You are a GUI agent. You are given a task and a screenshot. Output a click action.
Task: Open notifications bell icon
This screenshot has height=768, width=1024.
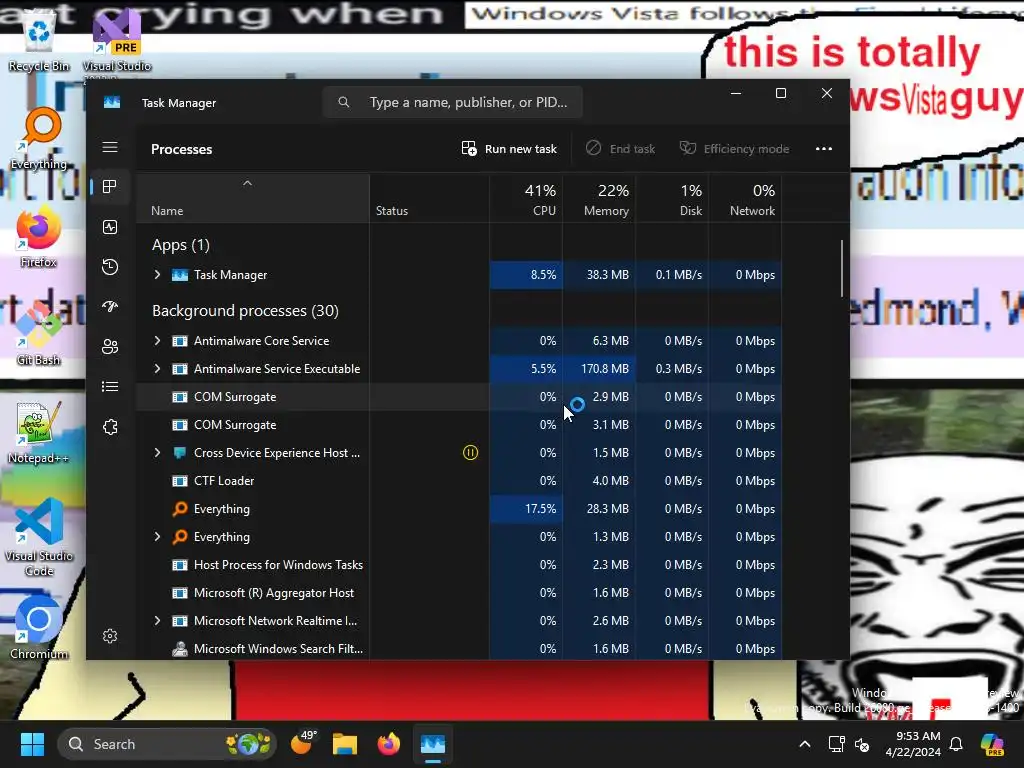[x=956, y=744]
